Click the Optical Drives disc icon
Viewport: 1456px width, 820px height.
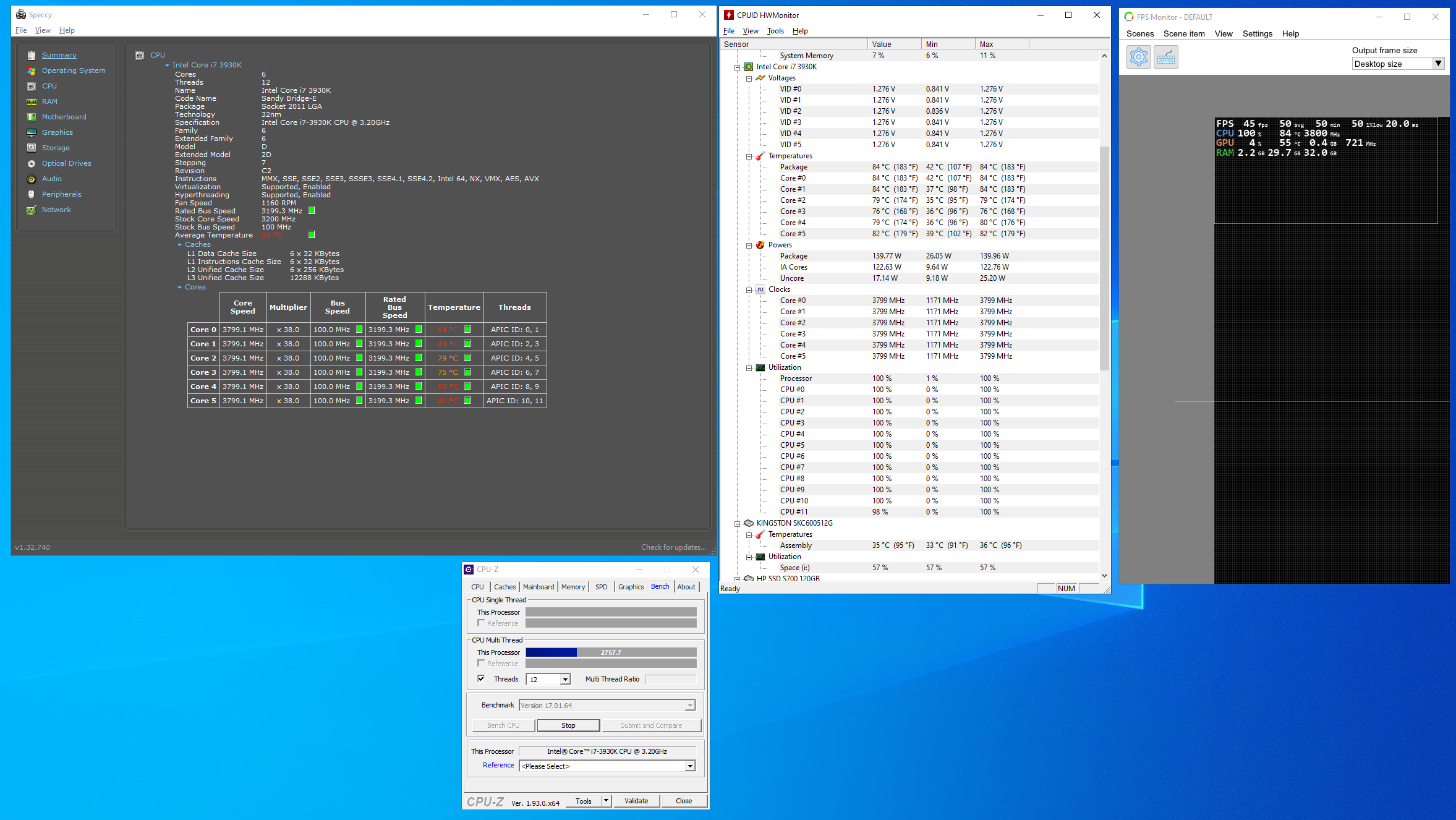pos(32,163)
